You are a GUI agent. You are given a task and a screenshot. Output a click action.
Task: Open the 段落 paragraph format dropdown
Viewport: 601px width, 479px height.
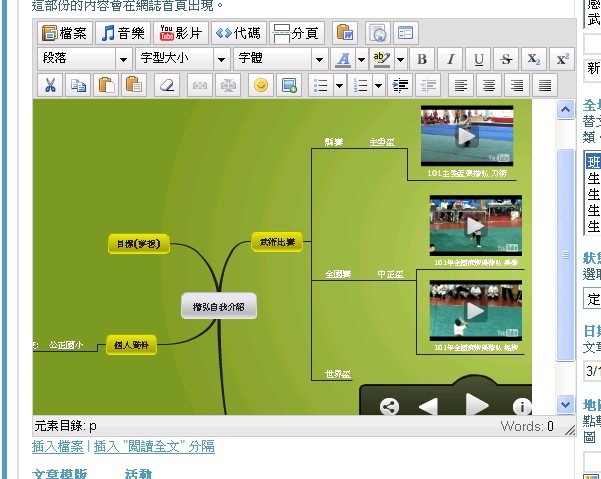click(85, 59)
